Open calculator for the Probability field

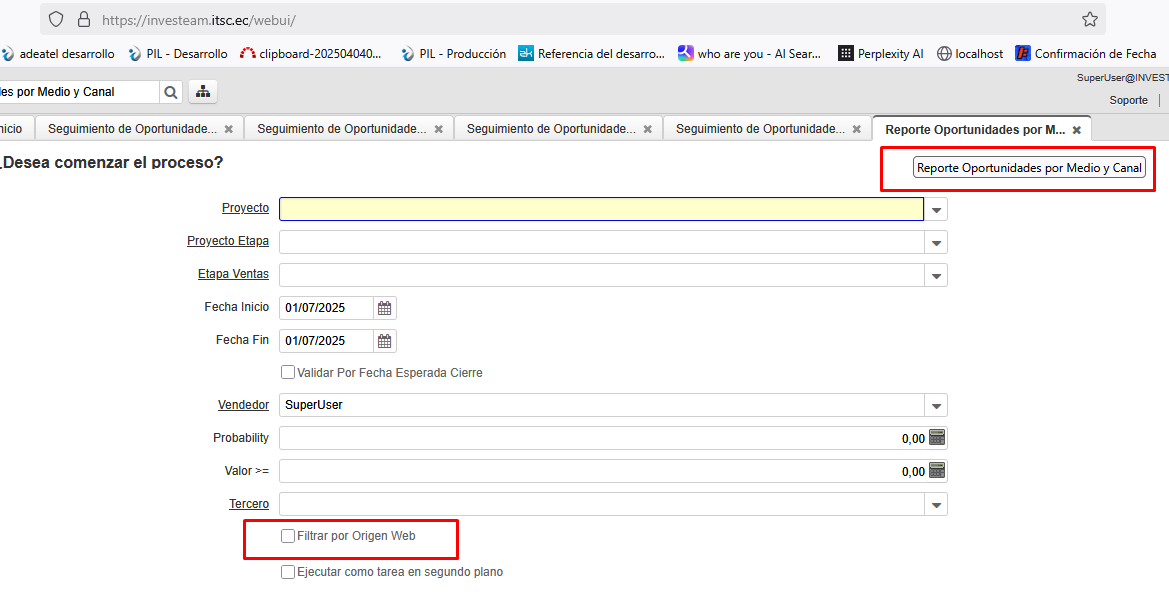(x=937, y=438)
